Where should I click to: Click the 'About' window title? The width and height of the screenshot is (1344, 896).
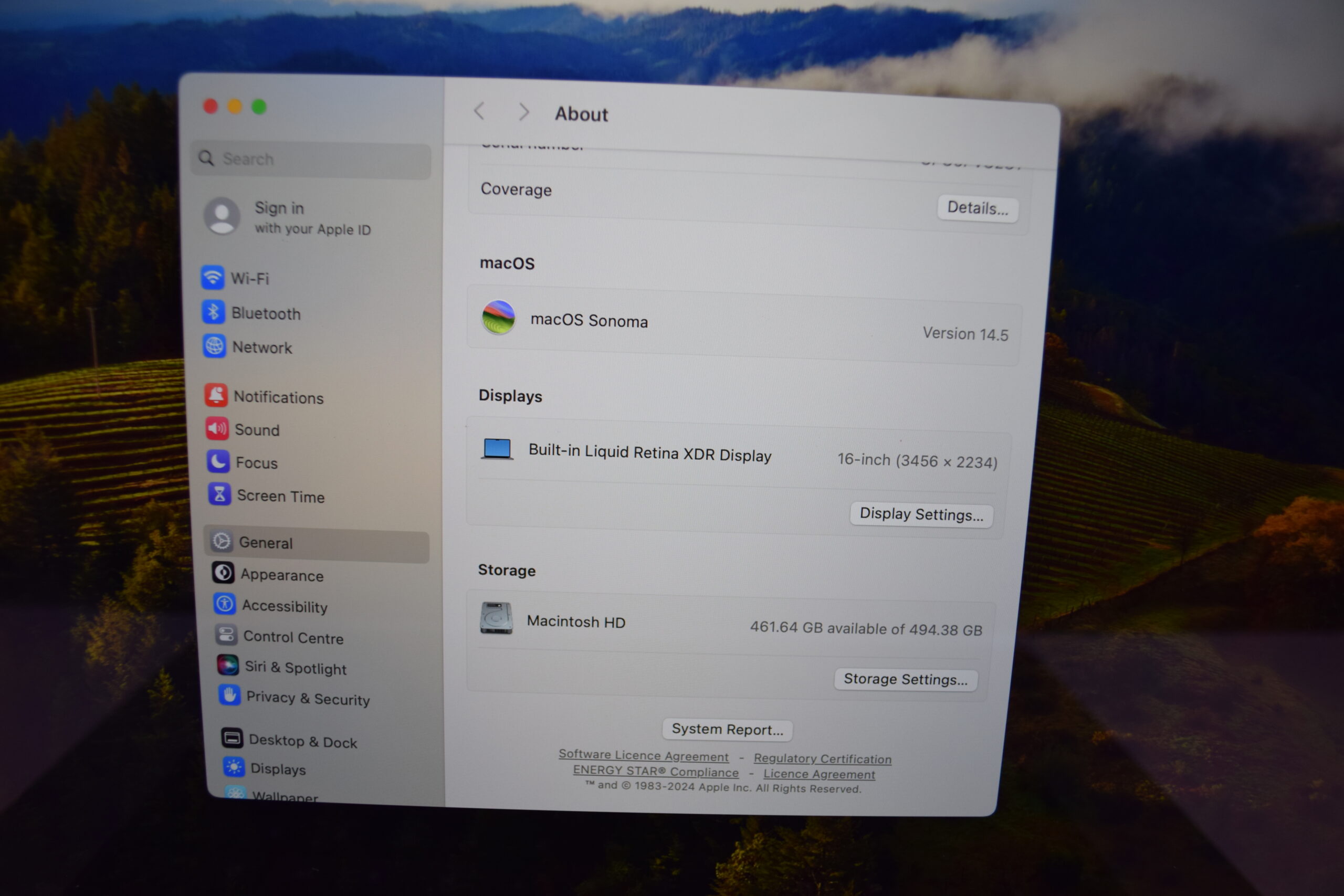point(581,114)
